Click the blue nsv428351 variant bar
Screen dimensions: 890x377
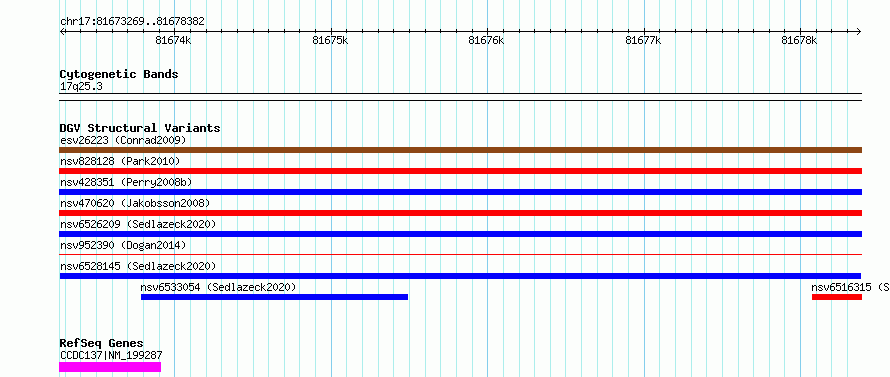(460, 192)
